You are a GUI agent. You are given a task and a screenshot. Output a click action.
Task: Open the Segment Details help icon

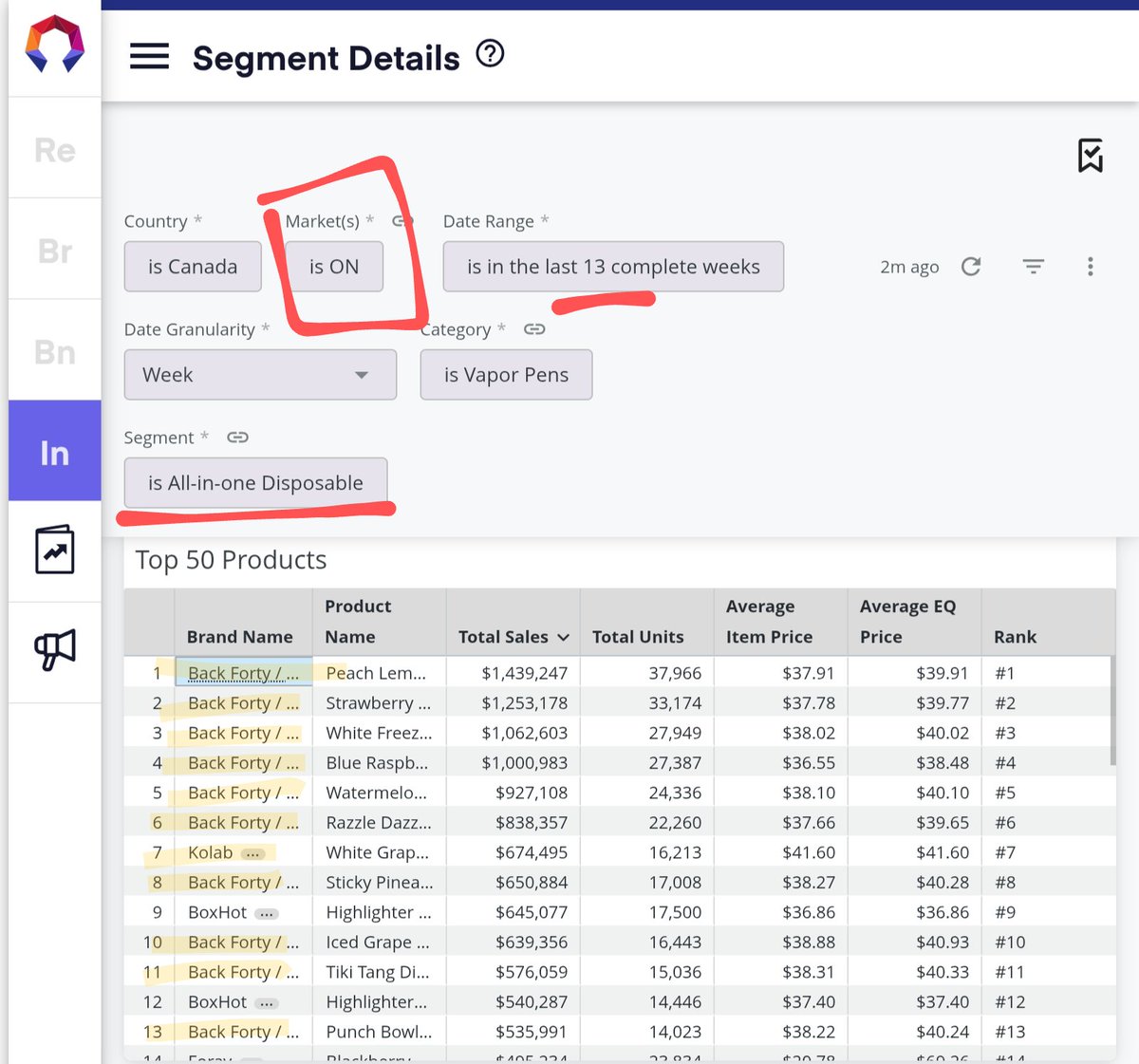[x=490, y=54]
